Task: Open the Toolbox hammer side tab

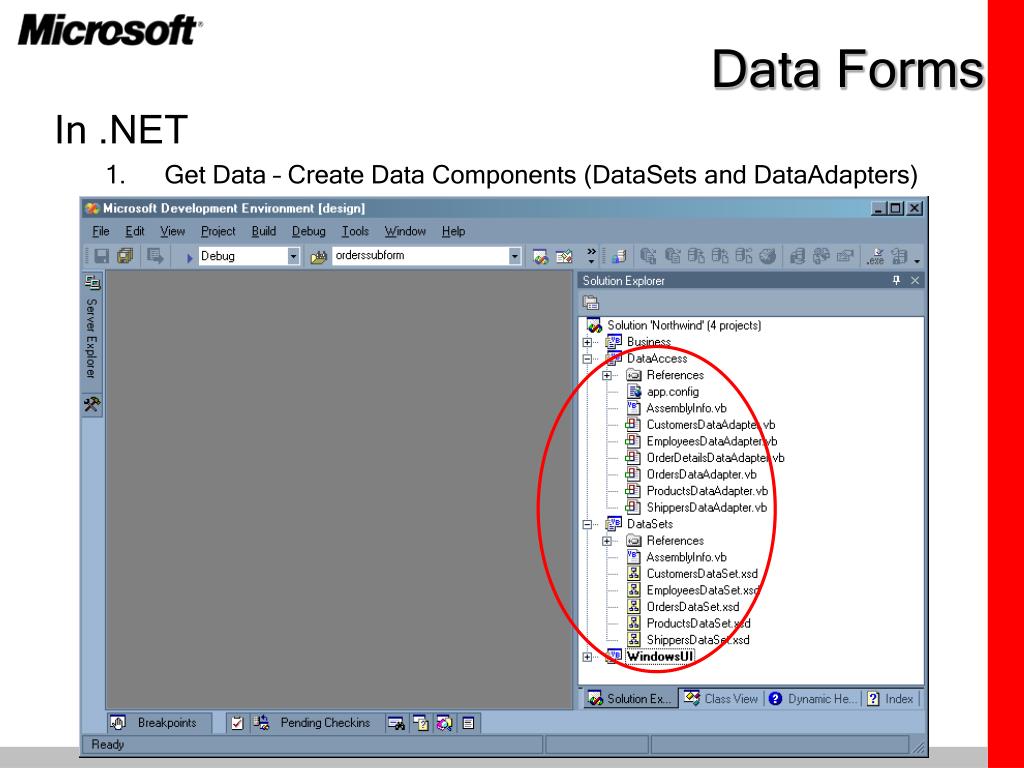Action: coord(91,404)
